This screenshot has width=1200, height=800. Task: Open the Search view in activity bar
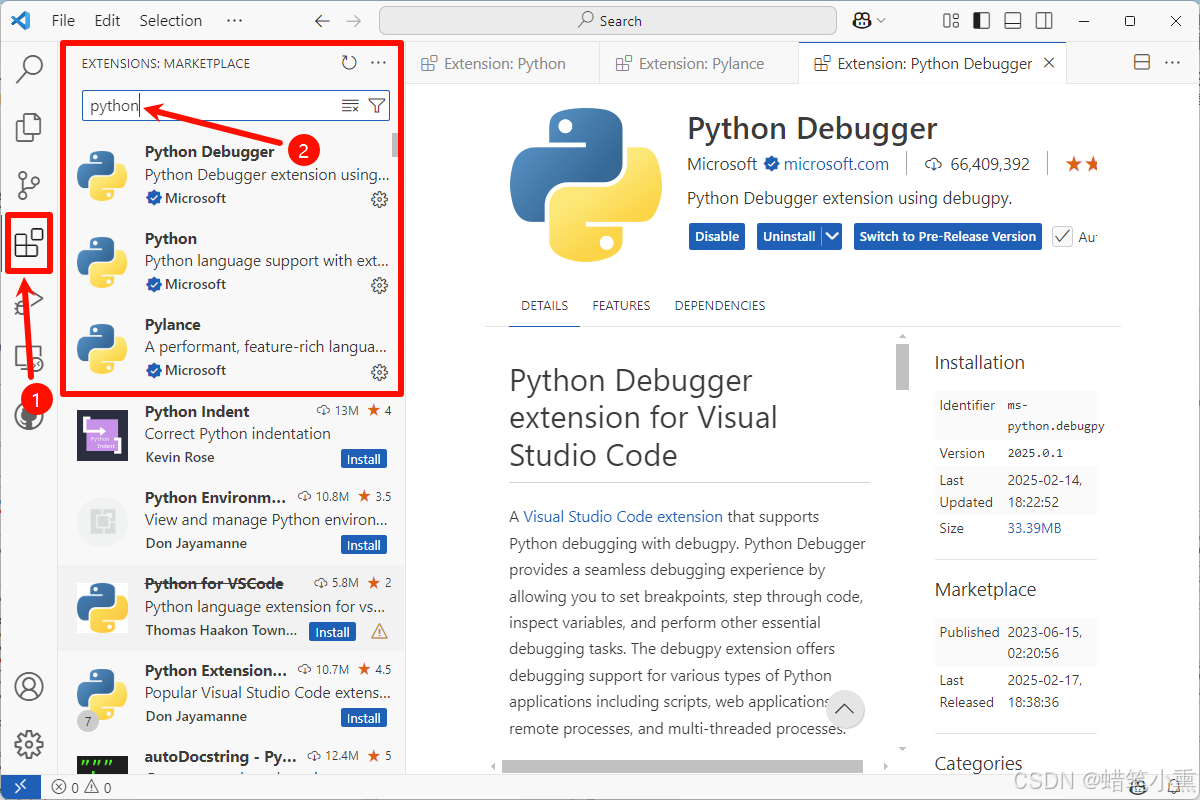30,68
